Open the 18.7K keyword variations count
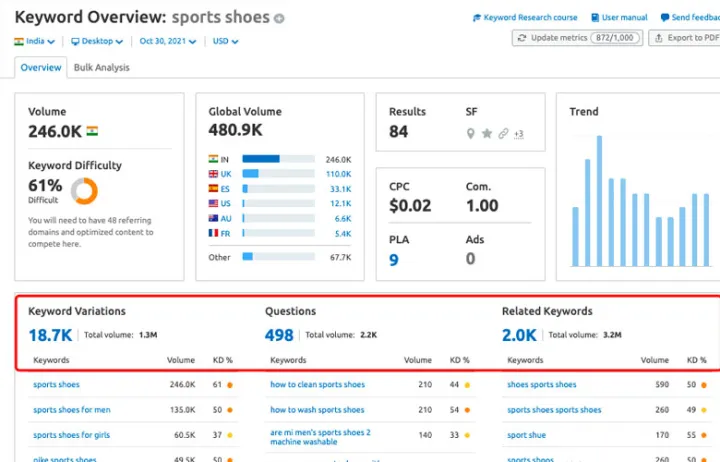Image resolution: width=720 pixels, height=462 pixels. click(x=50, y=335)
